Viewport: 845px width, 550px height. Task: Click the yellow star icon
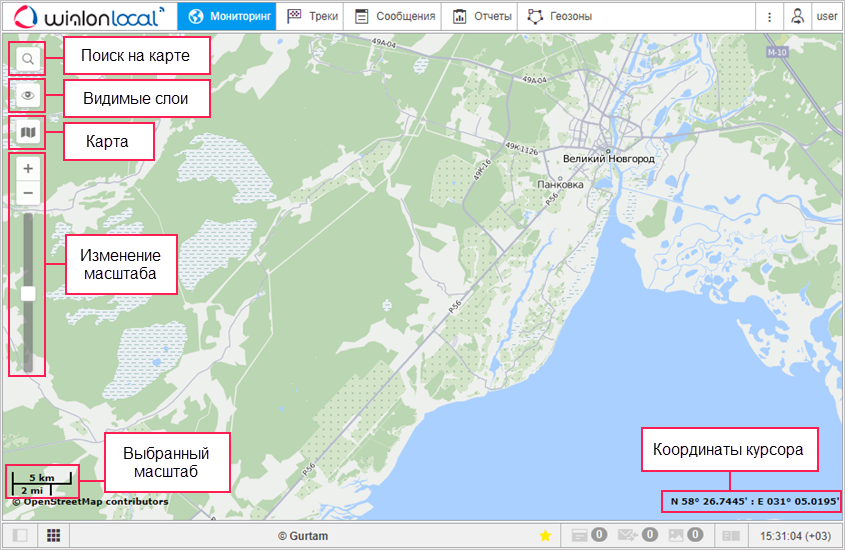[x=545, y=536]
